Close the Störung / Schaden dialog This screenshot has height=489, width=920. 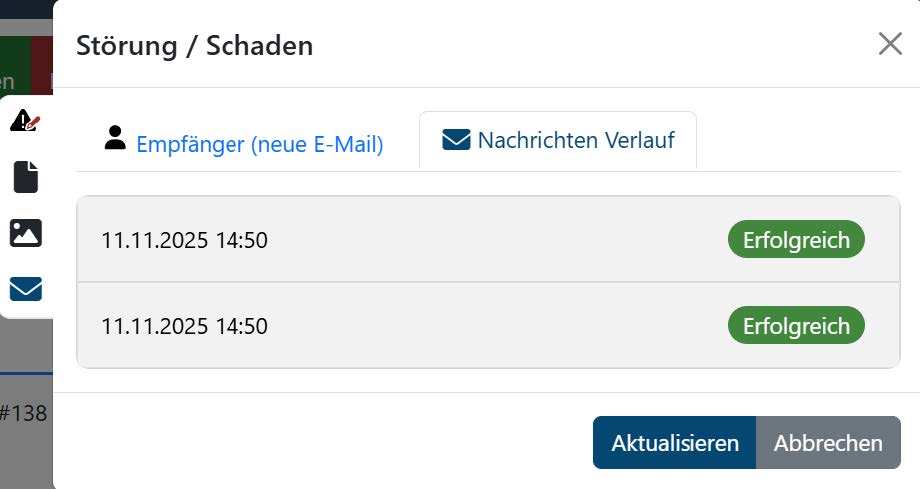pyautogui.click(x=889, y=44)
